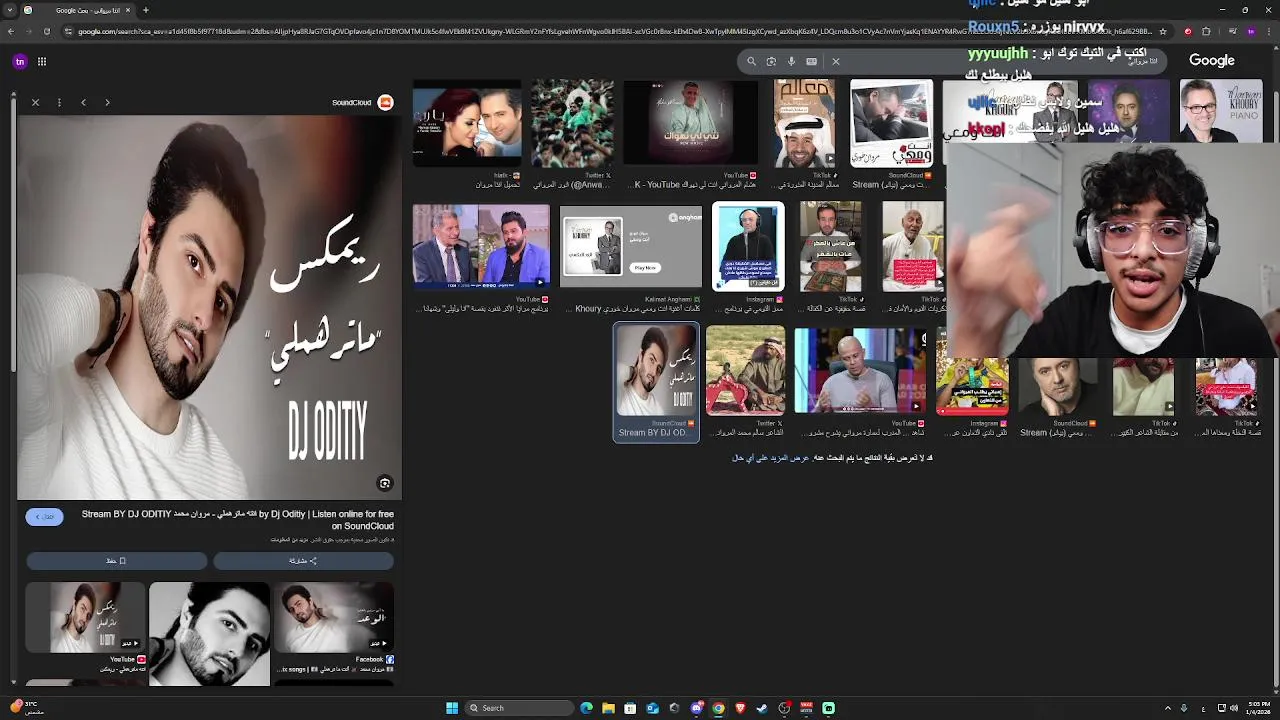Show hidden system tray icons chevron

tap(1166, 708)
